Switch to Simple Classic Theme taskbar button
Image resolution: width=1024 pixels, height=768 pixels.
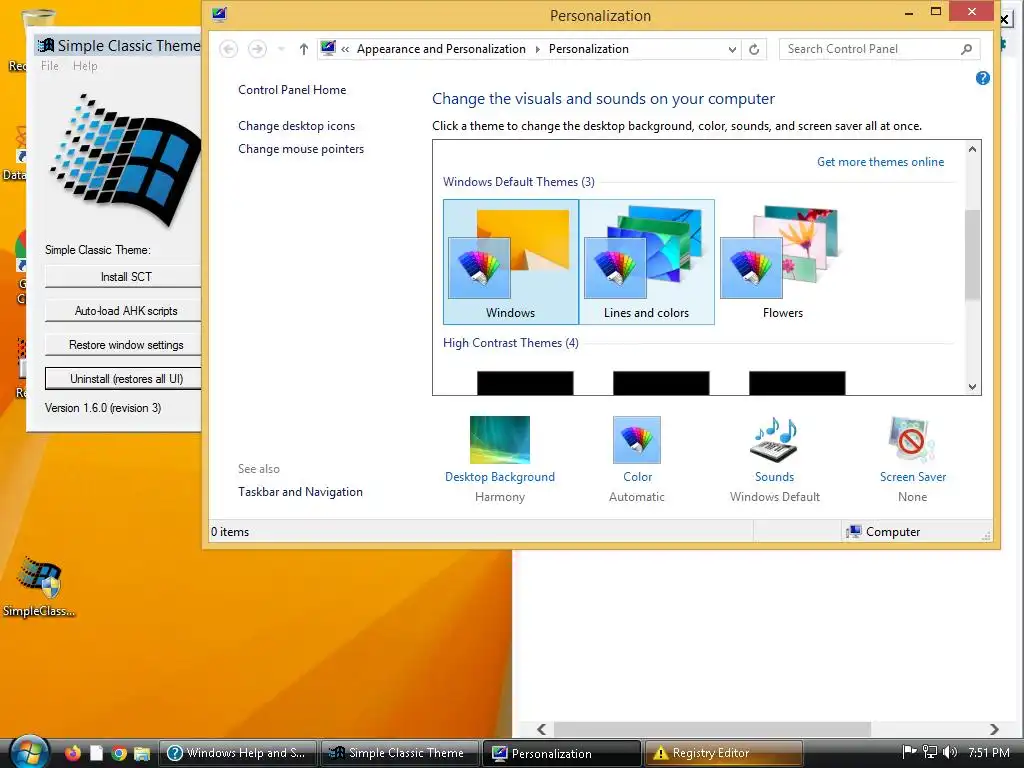tap(400, 753)
